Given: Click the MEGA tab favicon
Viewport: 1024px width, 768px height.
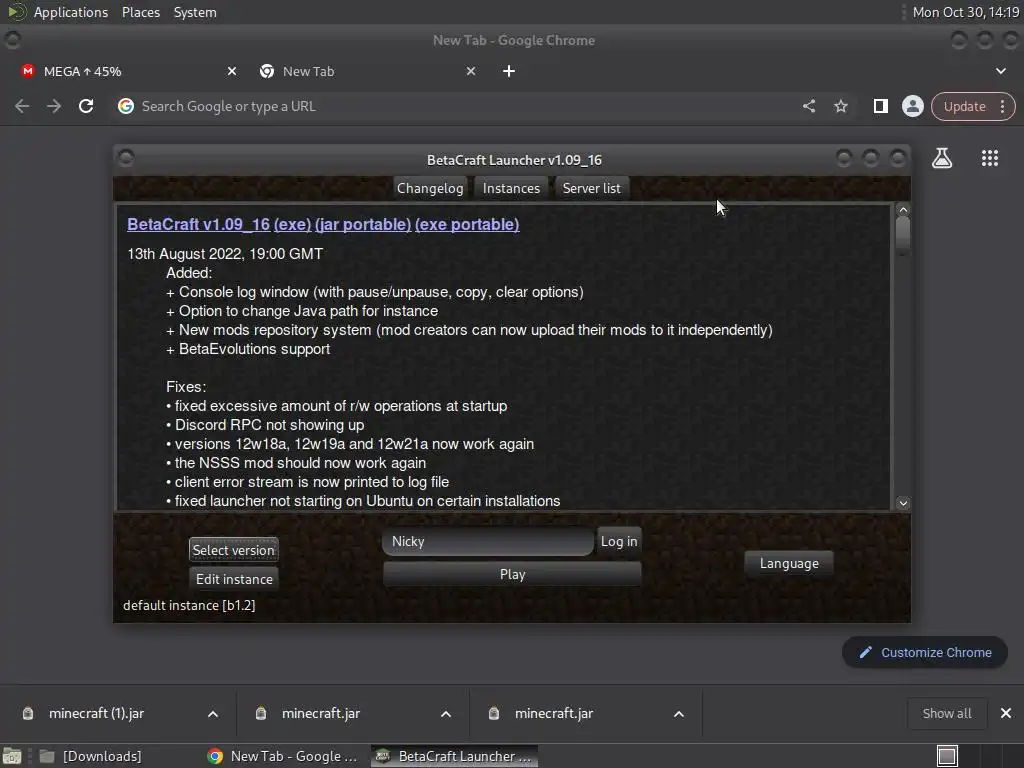Looking at the screenshot, I should coord(27,71).
